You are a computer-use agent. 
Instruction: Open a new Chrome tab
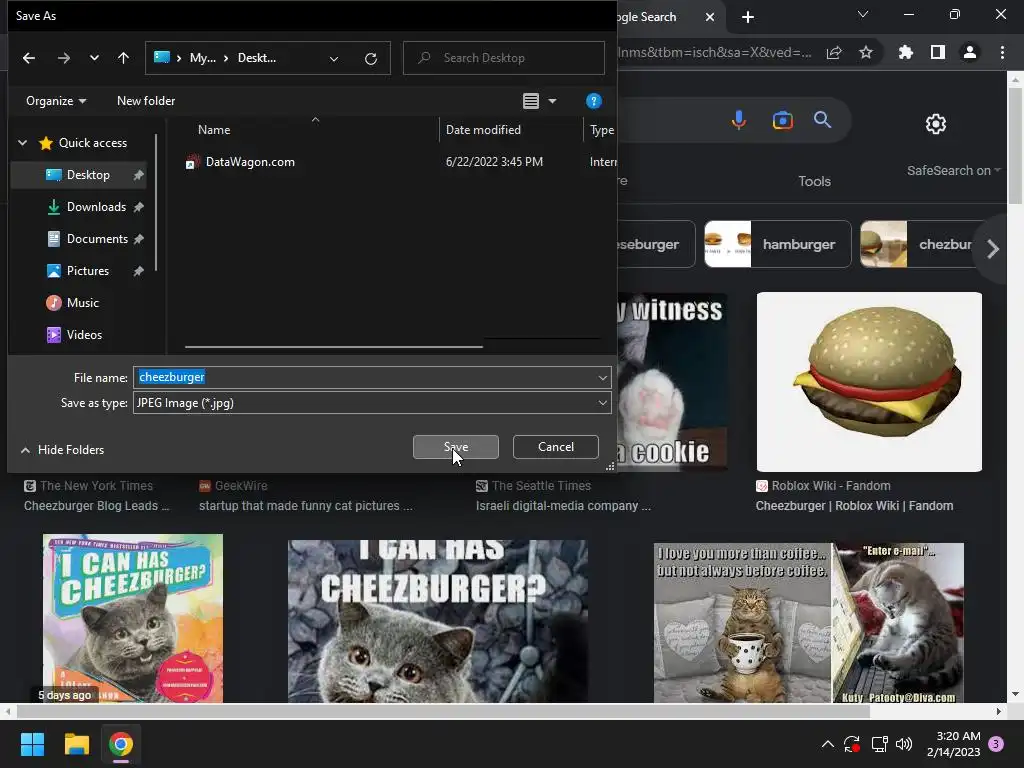(x=748, y=17)
